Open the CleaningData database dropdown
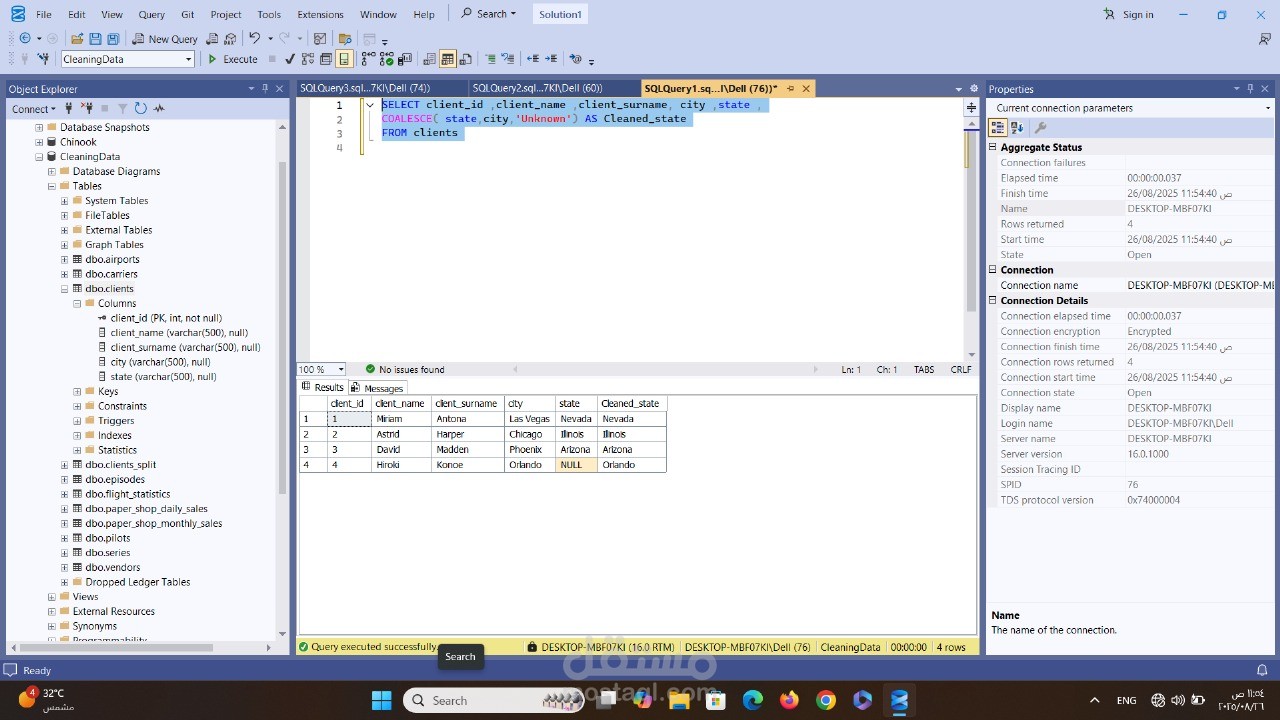The height and width of the screenshot is (720, 1280). [190, 58]
